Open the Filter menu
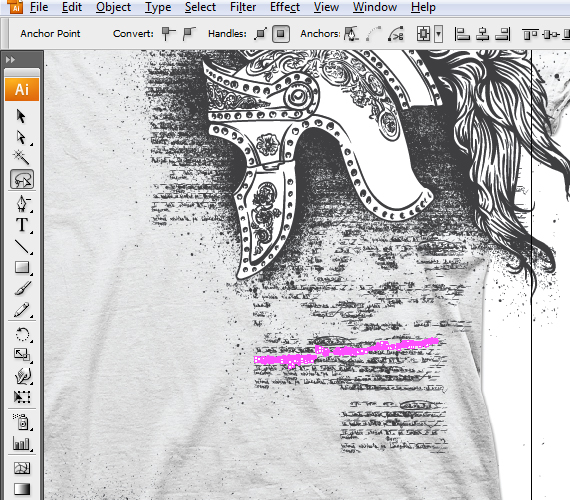Viewport: 570px width, 500px height. click(243, 7)
